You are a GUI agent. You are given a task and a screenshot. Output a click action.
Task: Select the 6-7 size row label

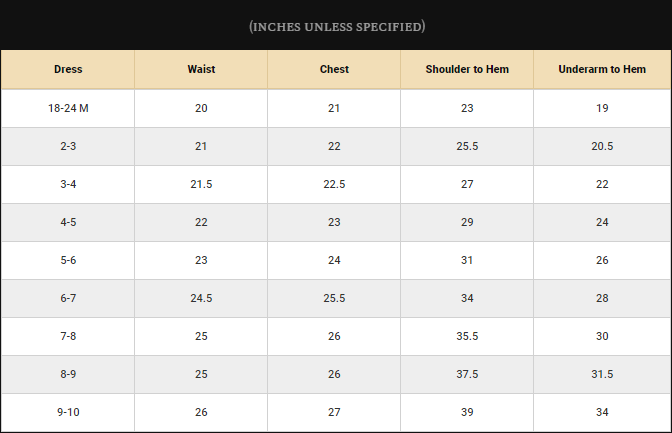click(x=68, y=298)
